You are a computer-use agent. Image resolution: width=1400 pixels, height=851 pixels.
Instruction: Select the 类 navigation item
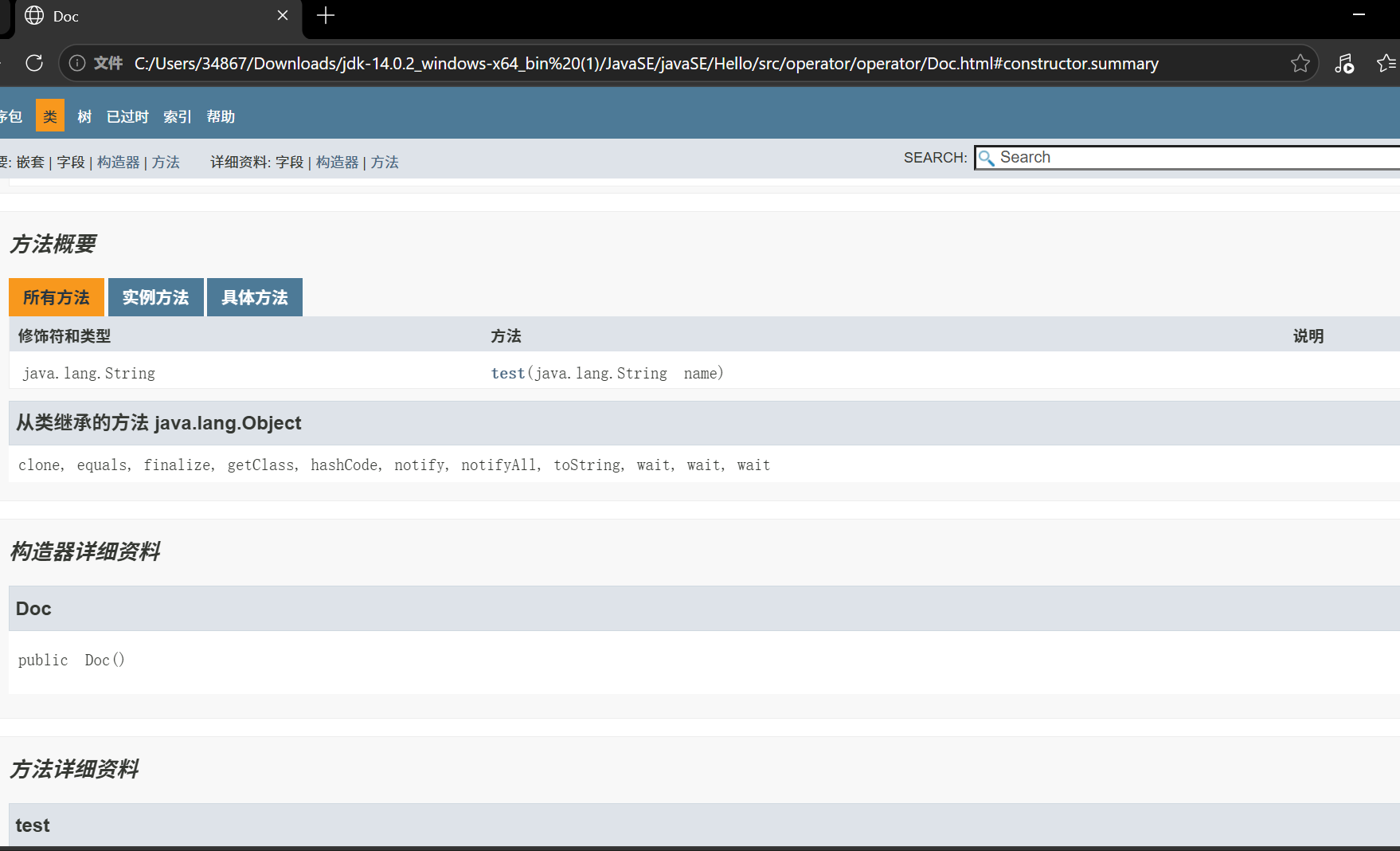50,116
